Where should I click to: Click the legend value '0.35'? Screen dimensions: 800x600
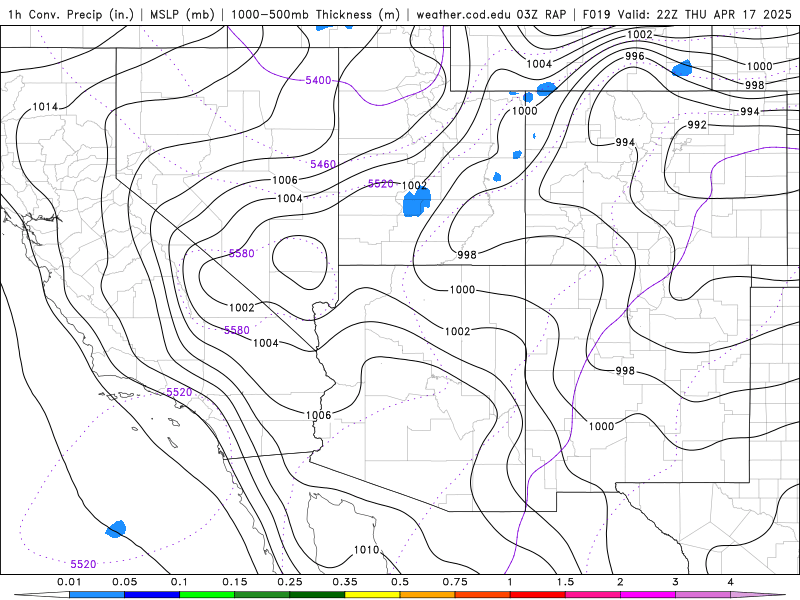coord(345,582)
